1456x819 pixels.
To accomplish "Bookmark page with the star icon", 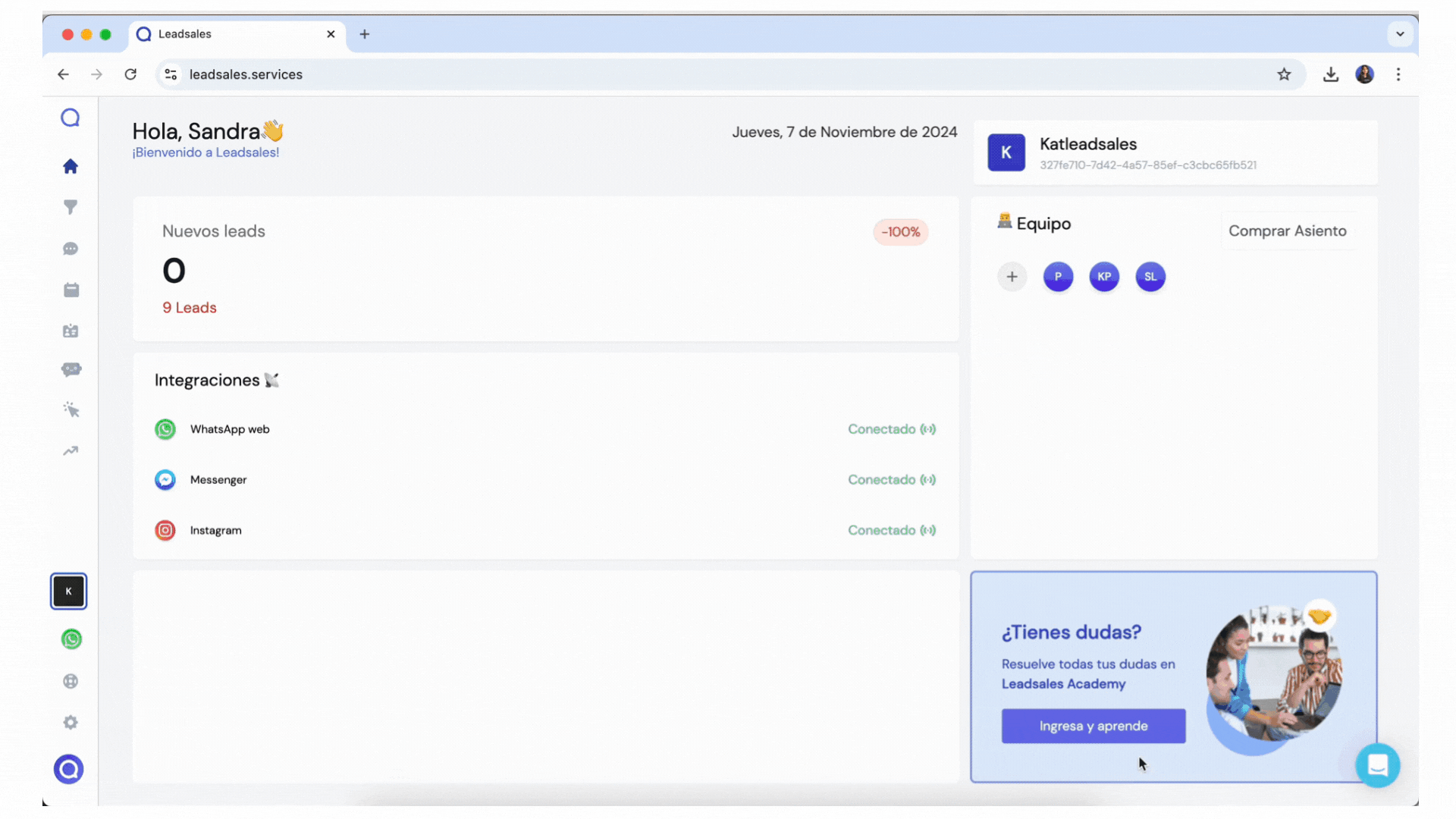I will tap(1284, 74).
